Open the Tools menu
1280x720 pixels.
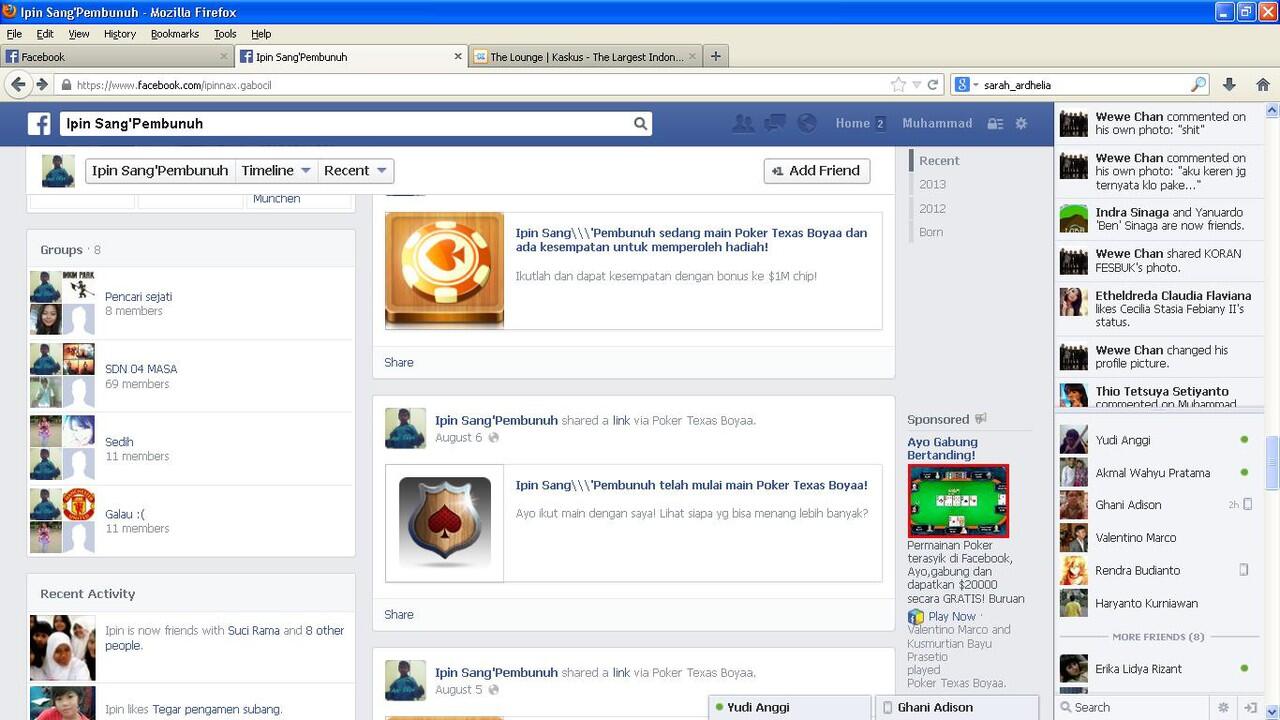225,33
